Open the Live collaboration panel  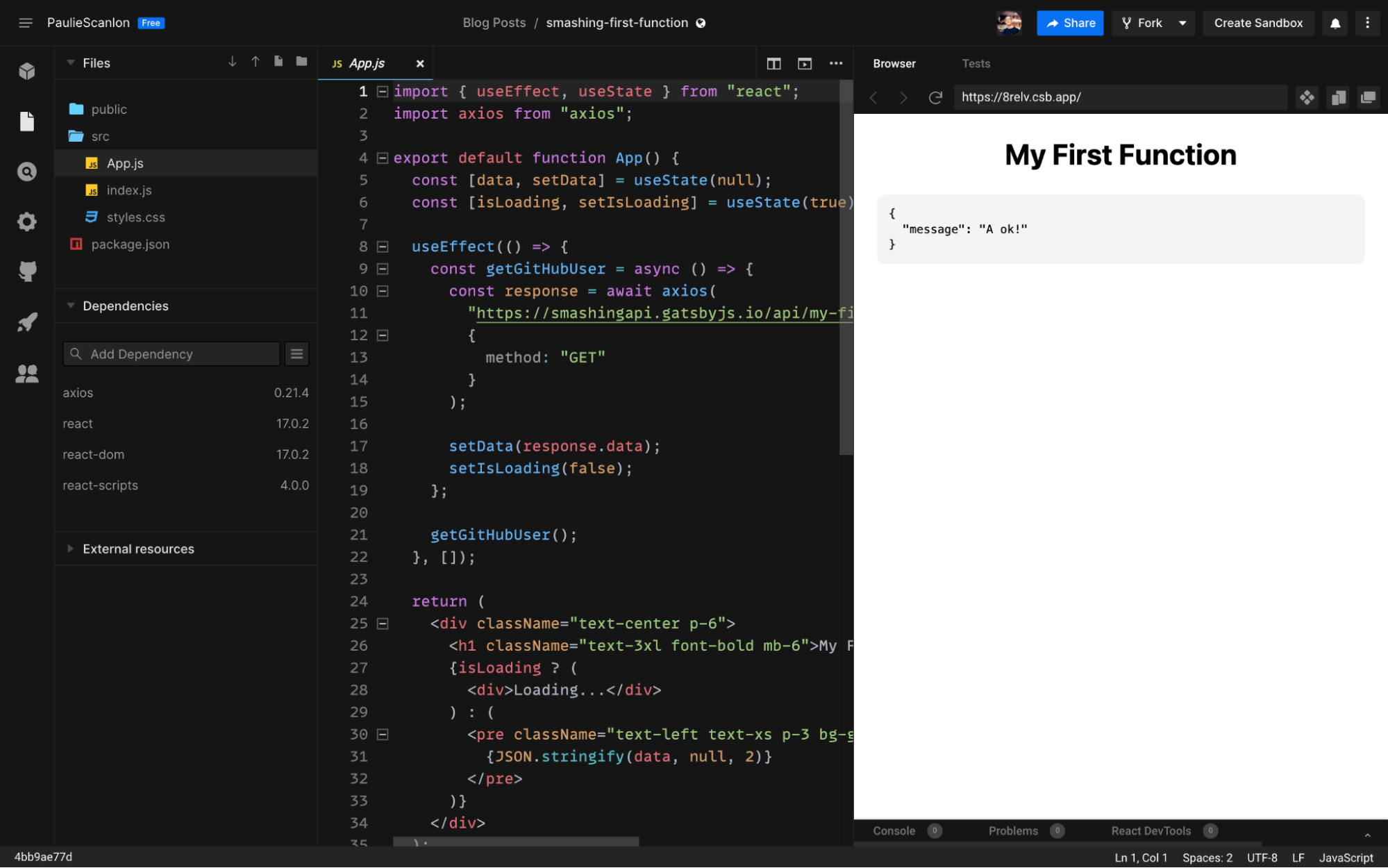pyautogui.click(x=26, y=373)
